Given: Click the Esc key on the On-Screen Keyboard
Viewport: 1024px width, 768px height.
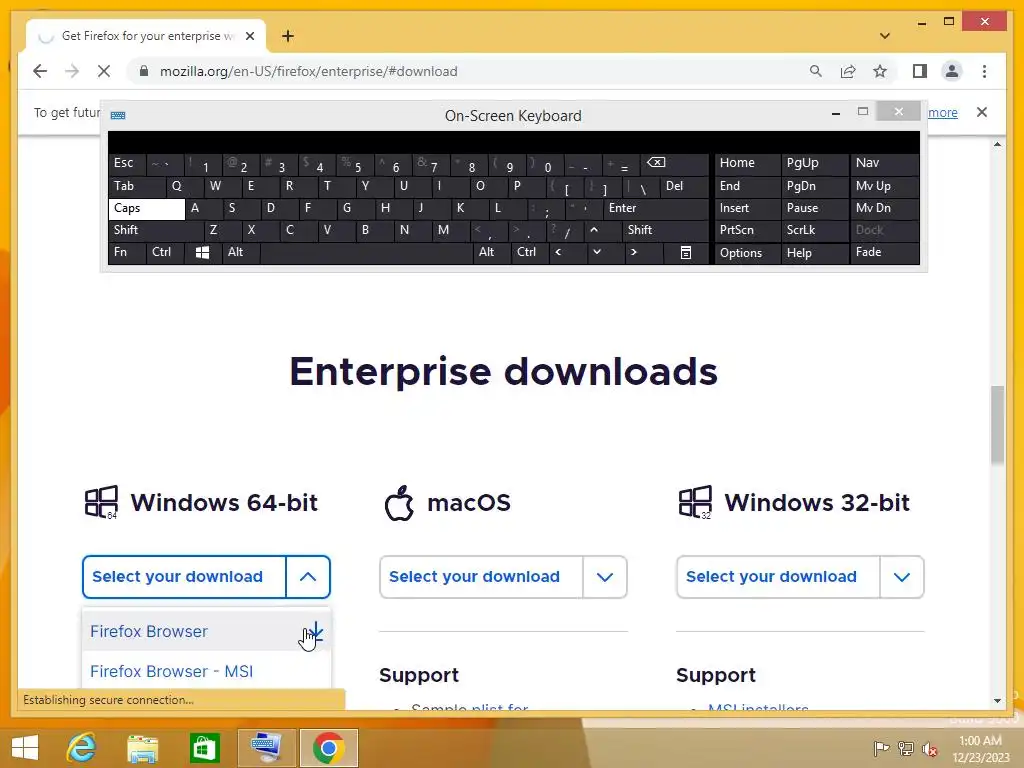Looking at the screenshot, I should click(x=127, y=163).
